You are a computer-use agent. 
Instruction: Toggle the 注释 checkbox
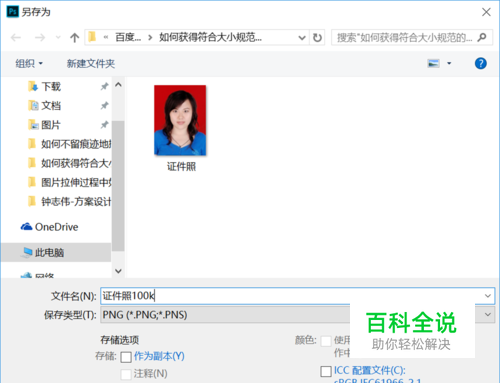126,374
